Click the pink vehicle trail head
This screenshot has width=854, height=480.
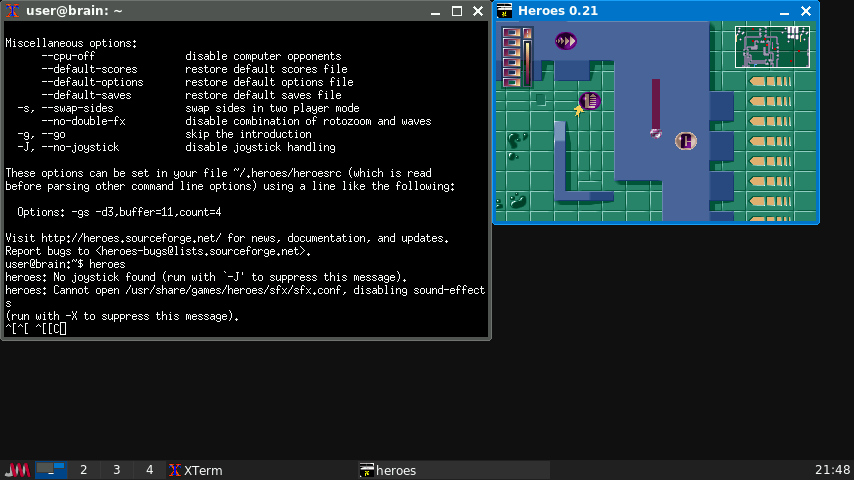pyautogui.click(x=656, y=131)
